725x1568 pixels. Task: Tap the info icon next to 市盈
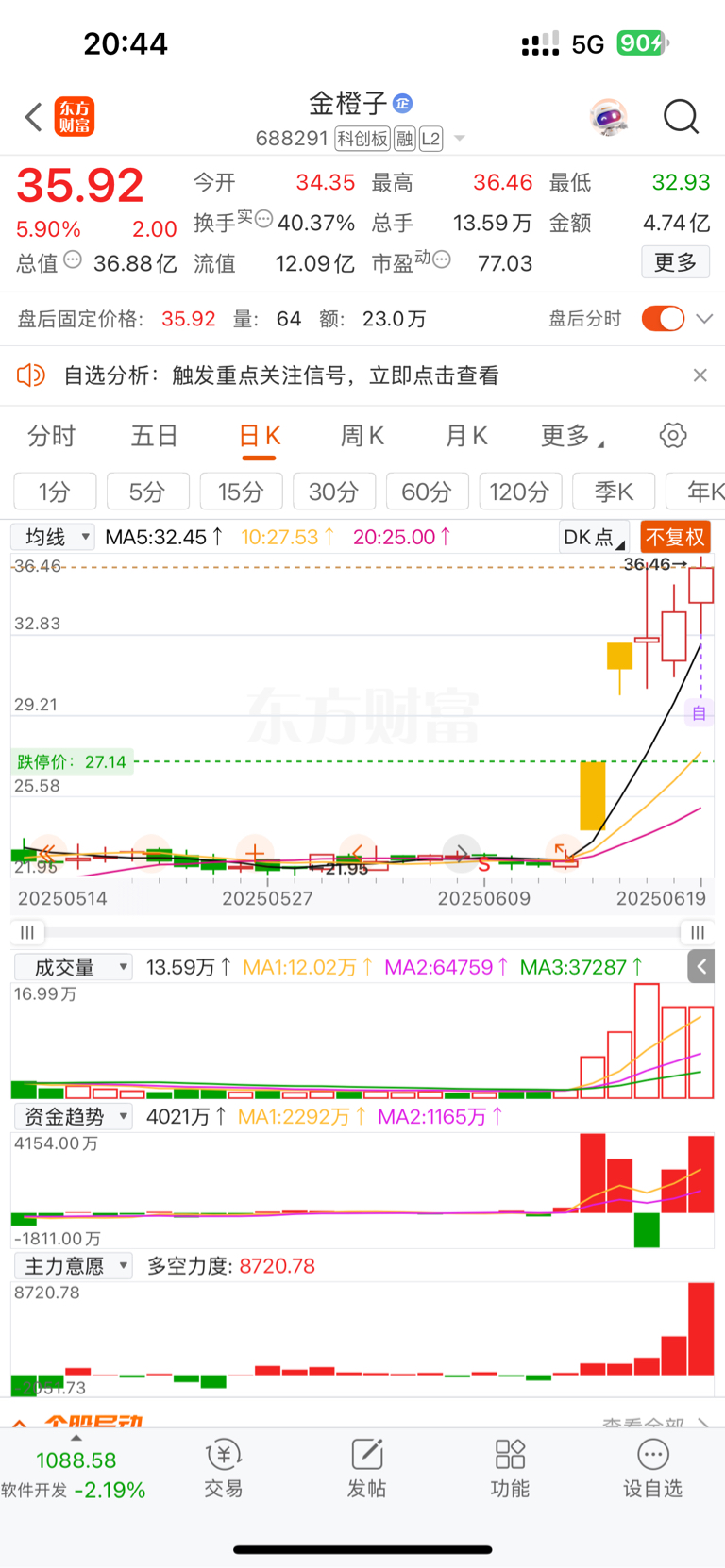[x=441, y=259]
